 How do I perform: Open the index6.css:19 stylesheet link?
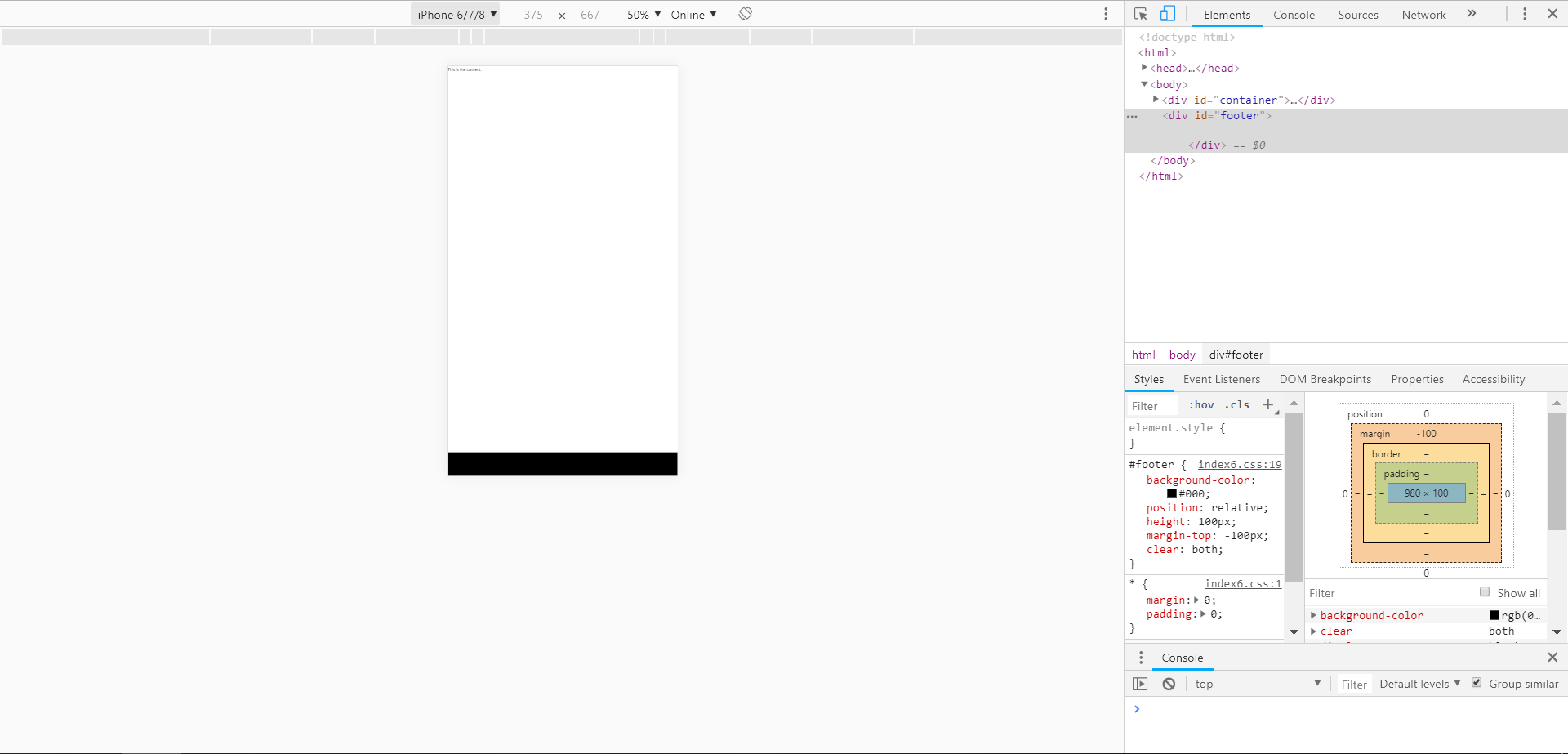[1238, 464]
